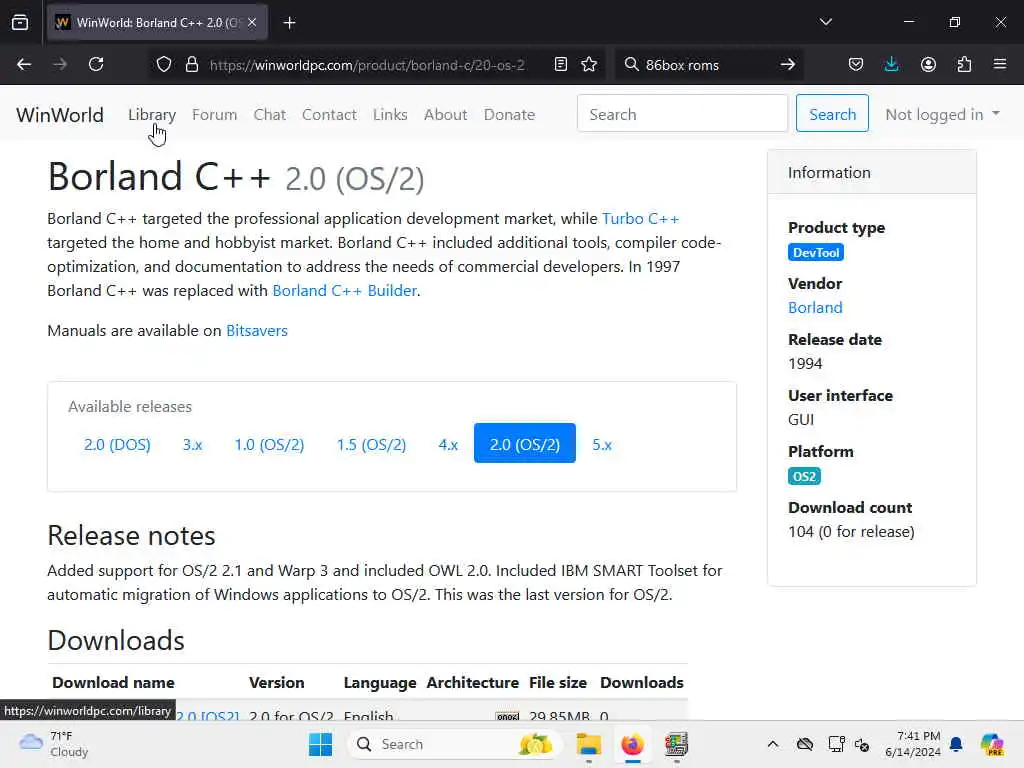
Task: Show hidden system tray icons
Action: 773,744
